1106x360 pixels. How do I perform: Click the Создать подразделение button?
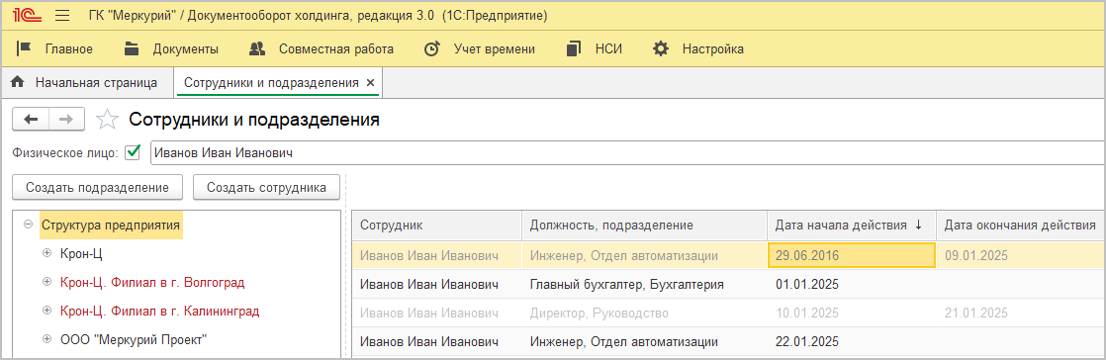coord(97,188)
